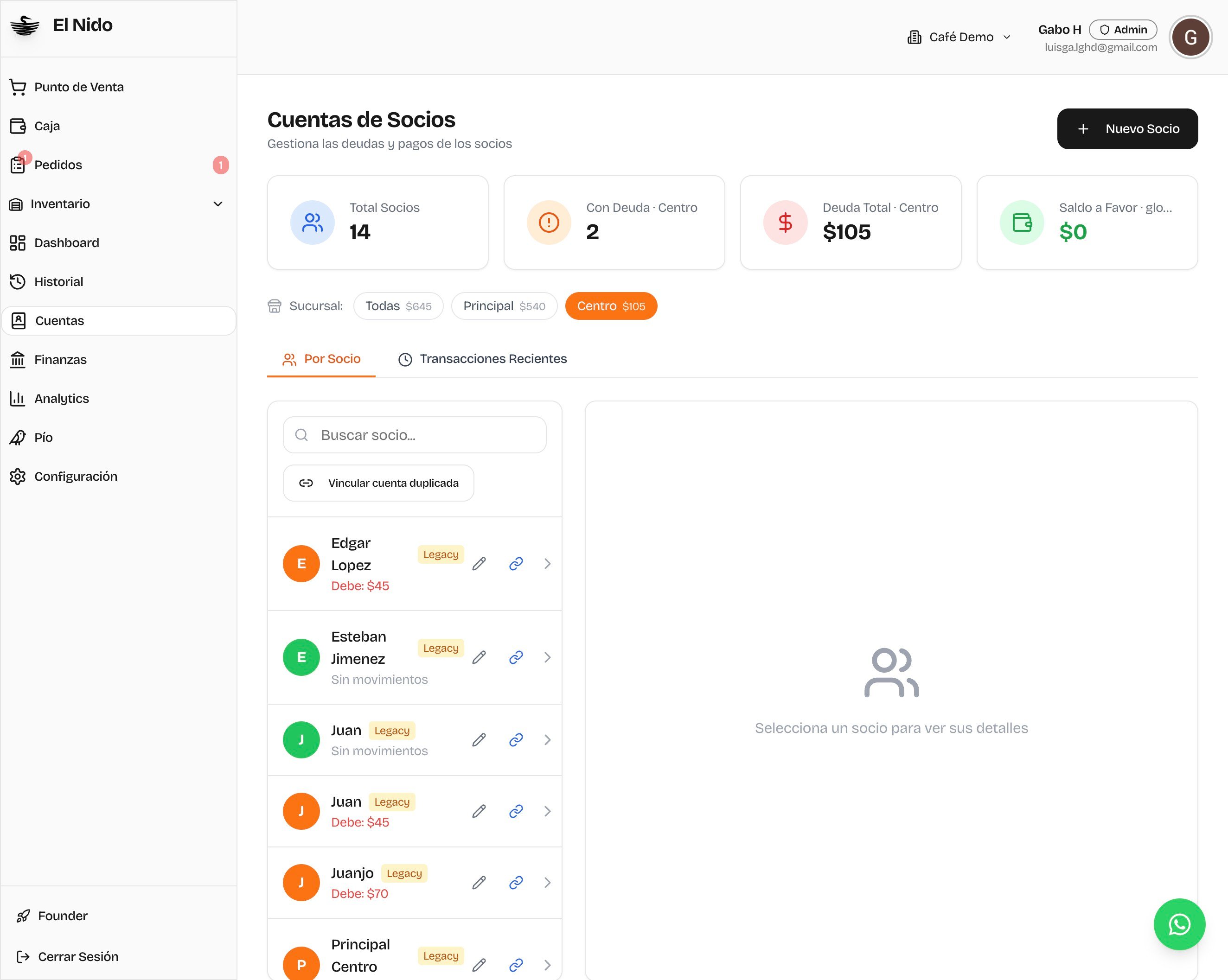Open the Founder link
Screen dimensions: 1228x980
click(x=118, y=916)
